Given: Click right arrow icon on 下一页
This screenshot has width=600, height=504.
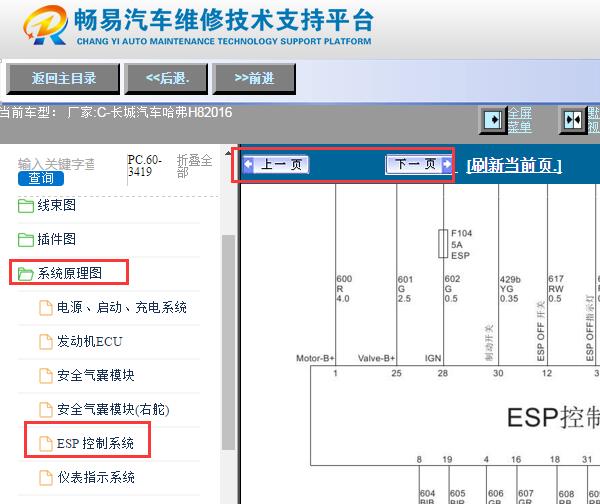Looking at the screenshot, I should [447, 165].
